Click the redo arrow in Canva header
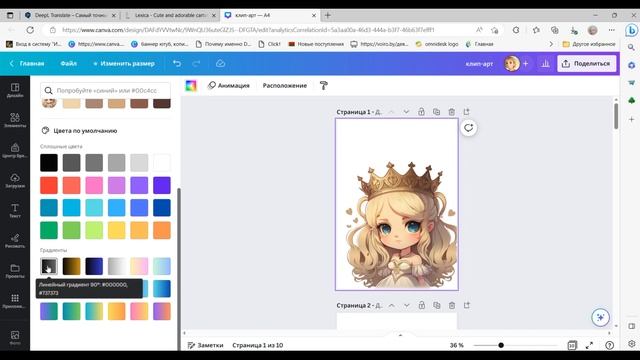 pyautogui.click(x=196, y=64)
